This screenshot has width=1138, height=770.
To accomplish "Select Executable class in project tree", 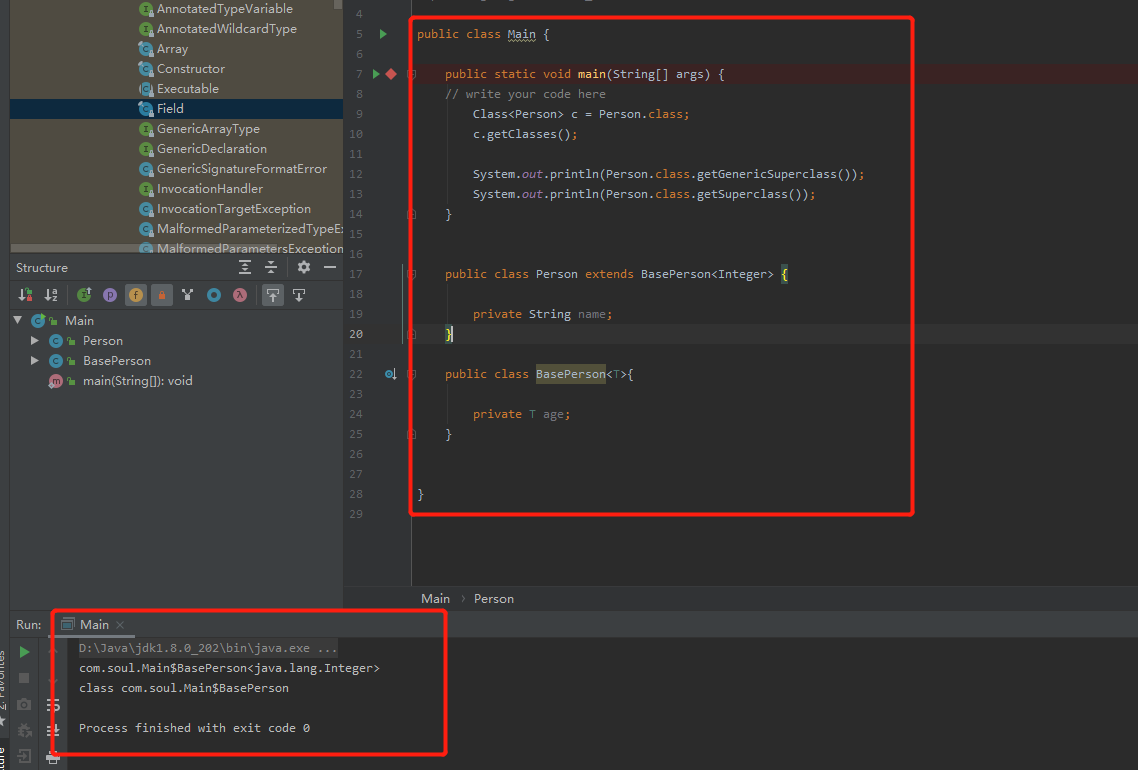I will click(x=187, y=89).
